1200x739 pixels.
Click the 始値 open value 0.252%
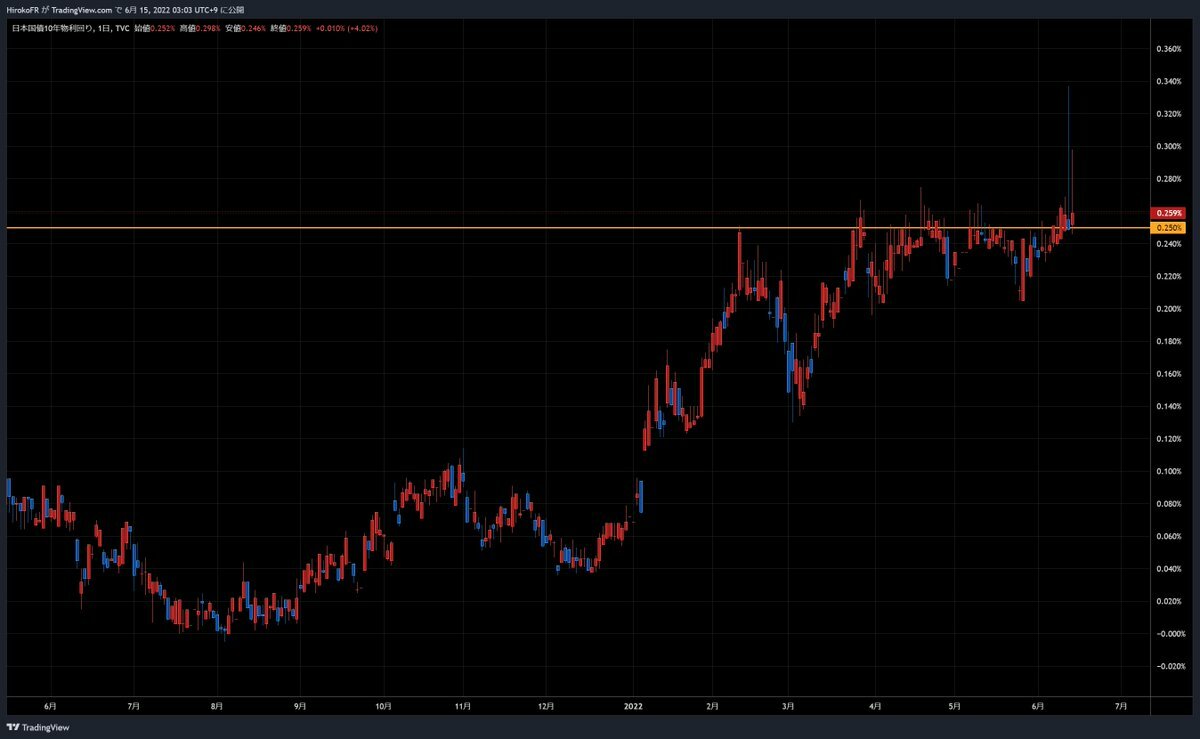[162, 28]
